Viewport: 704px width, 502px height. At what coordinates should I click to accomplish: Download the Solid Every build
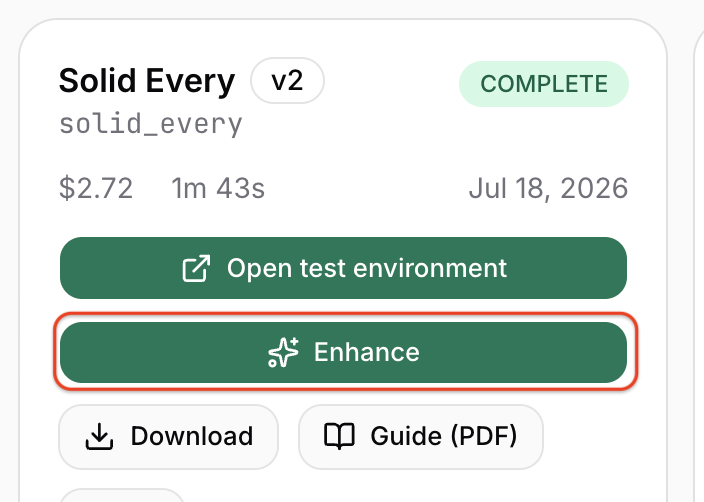click(x=168, y=437)
